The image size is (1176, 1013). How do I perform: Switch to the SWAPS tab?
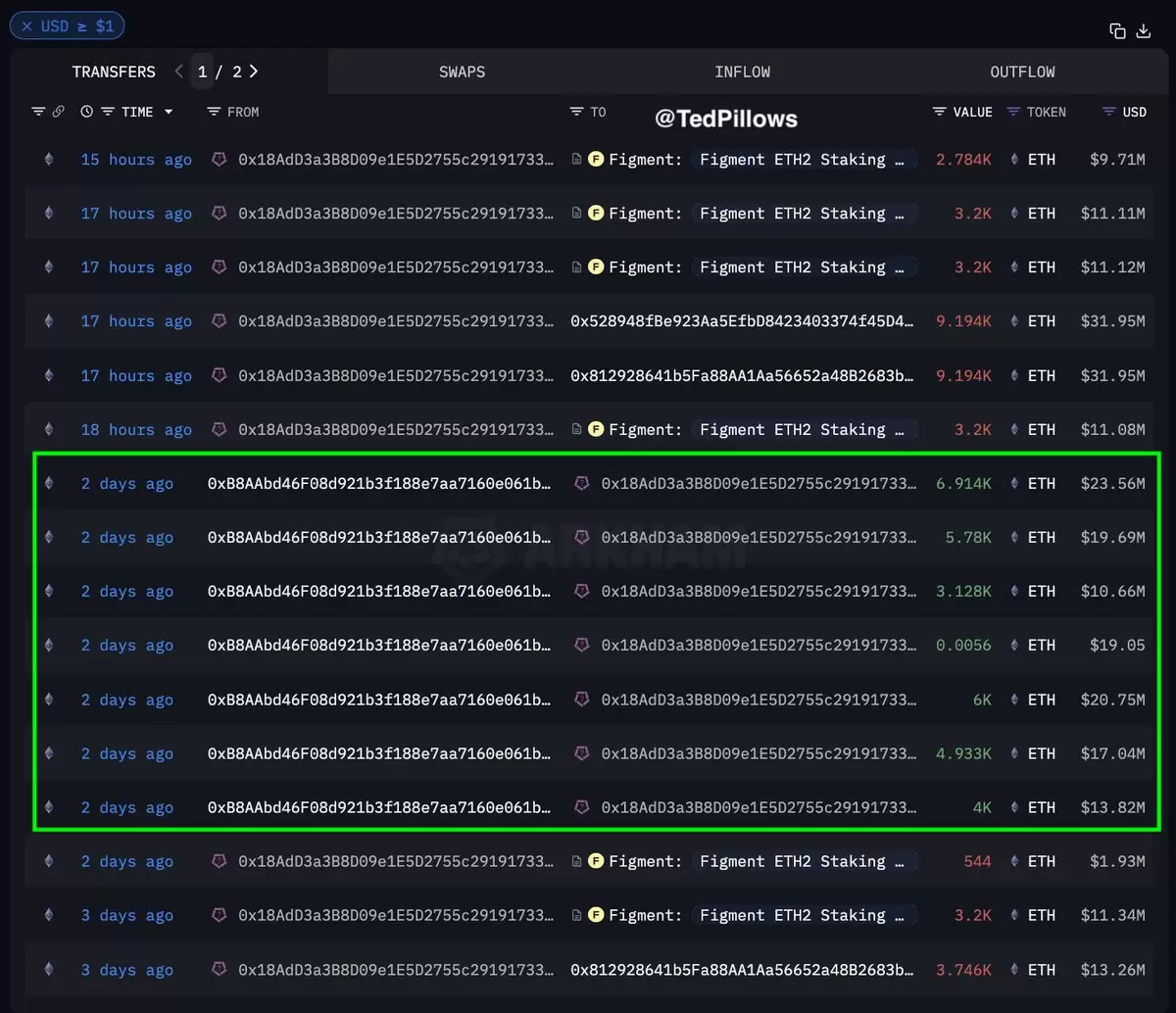coord(462,72)
